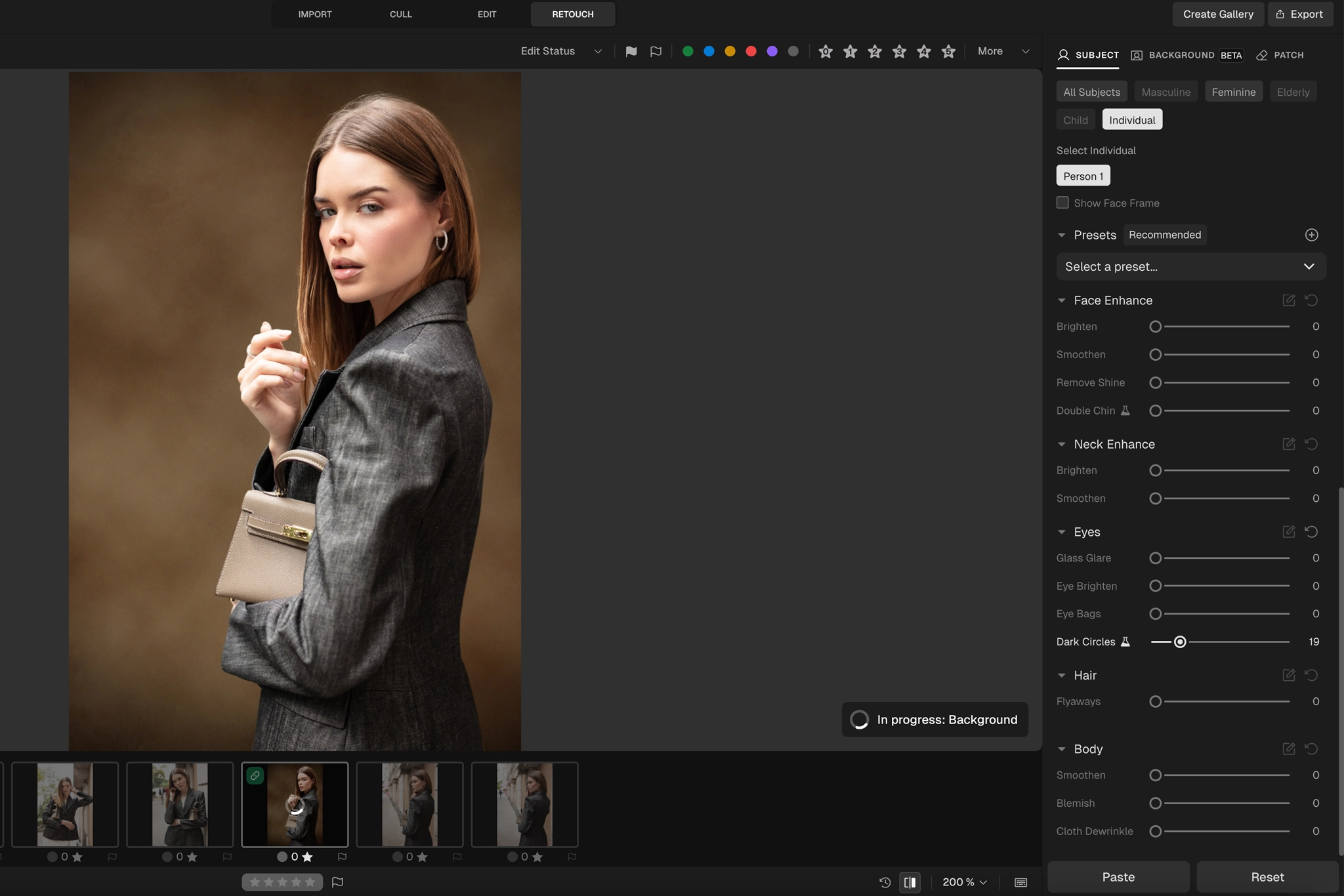This screenshot has width=1344, height=896.
Task: Click the flag icon beside bottom star rating
Action: click(x=337, y=882)
